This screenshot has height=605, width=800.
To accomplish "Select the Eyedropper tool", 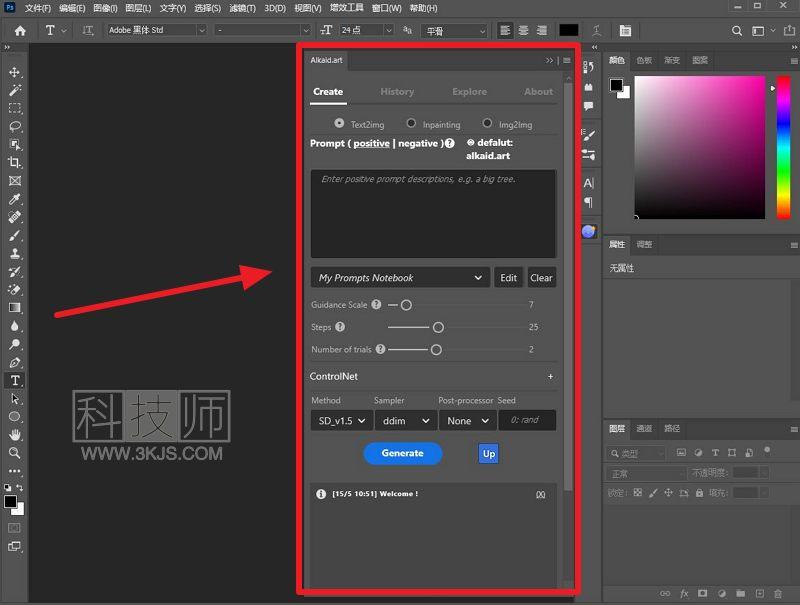I will (14, 199).
